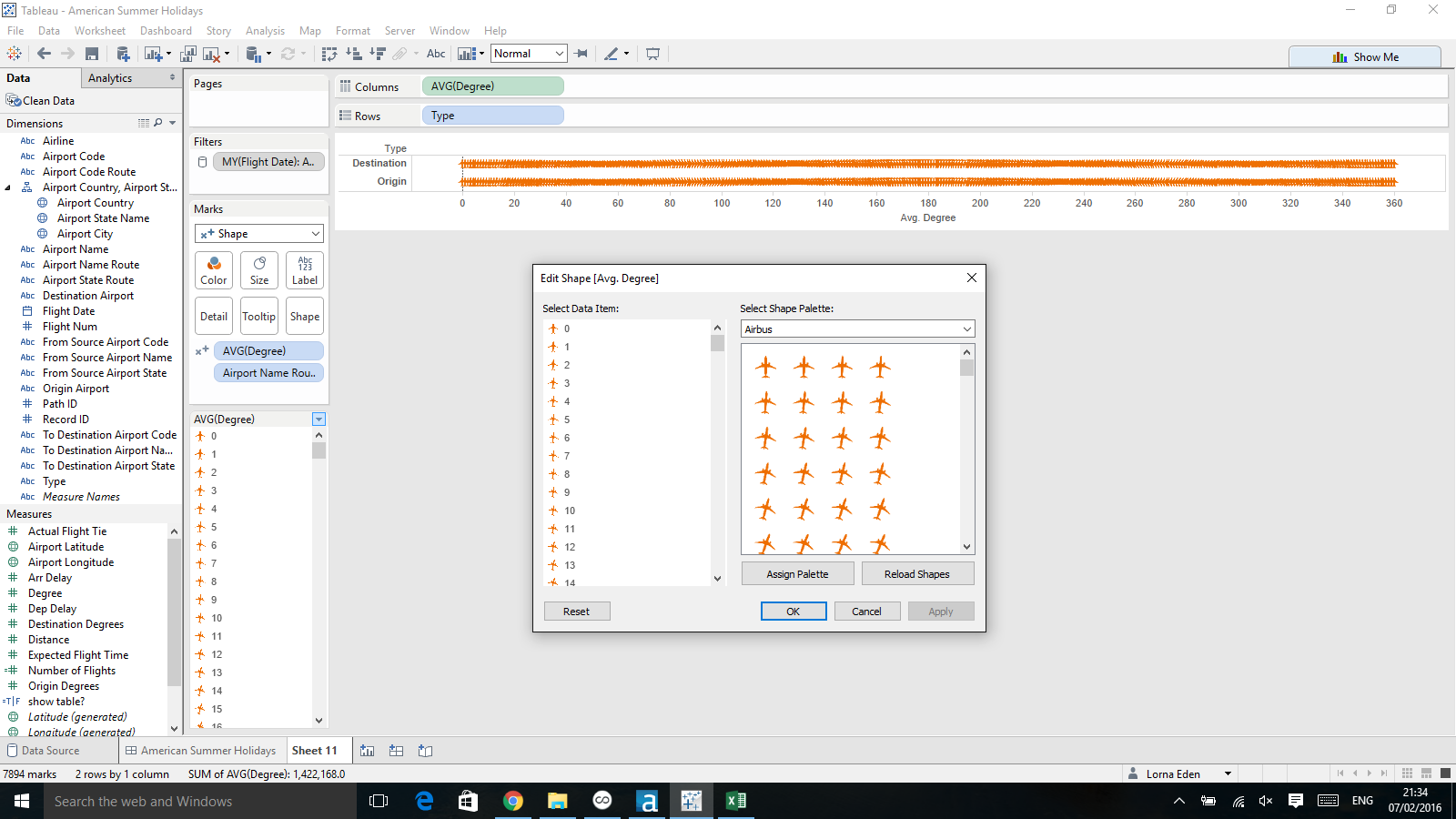
Task: Toggle the Fix Axes pin icon
Action: 581,54
